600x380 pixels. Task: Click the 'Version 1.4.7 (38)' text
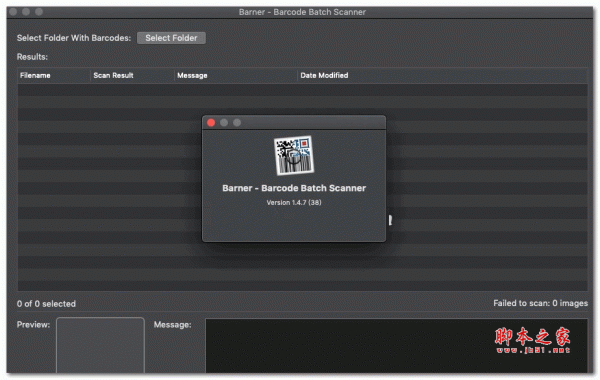[294, 202]
